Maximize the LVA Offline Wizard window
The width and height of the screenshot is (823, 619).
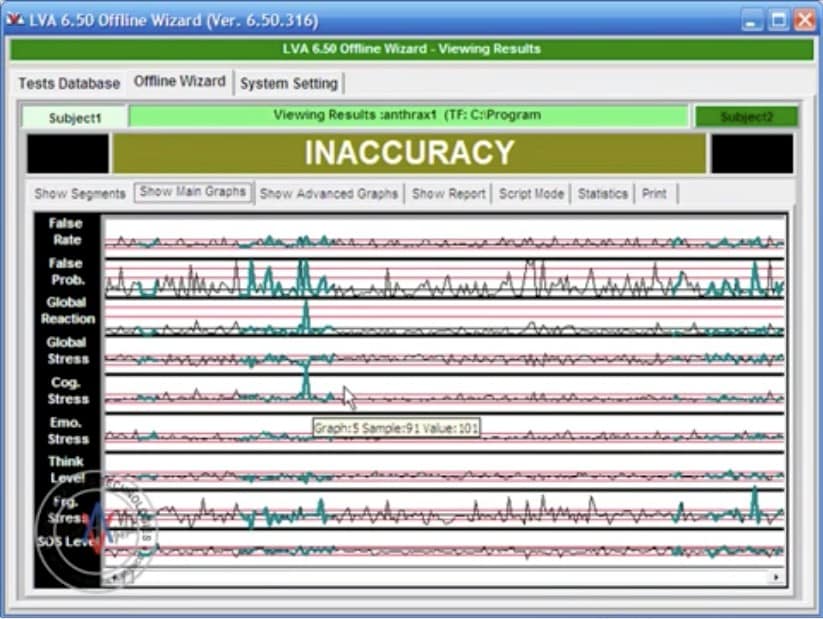coord(778,19)
